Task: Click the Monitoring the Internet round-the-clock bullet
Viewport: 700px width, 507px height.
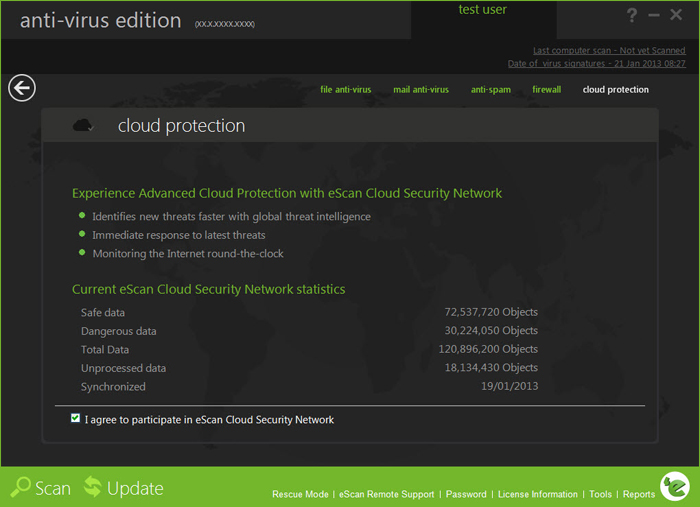Action: coord(188,254)
